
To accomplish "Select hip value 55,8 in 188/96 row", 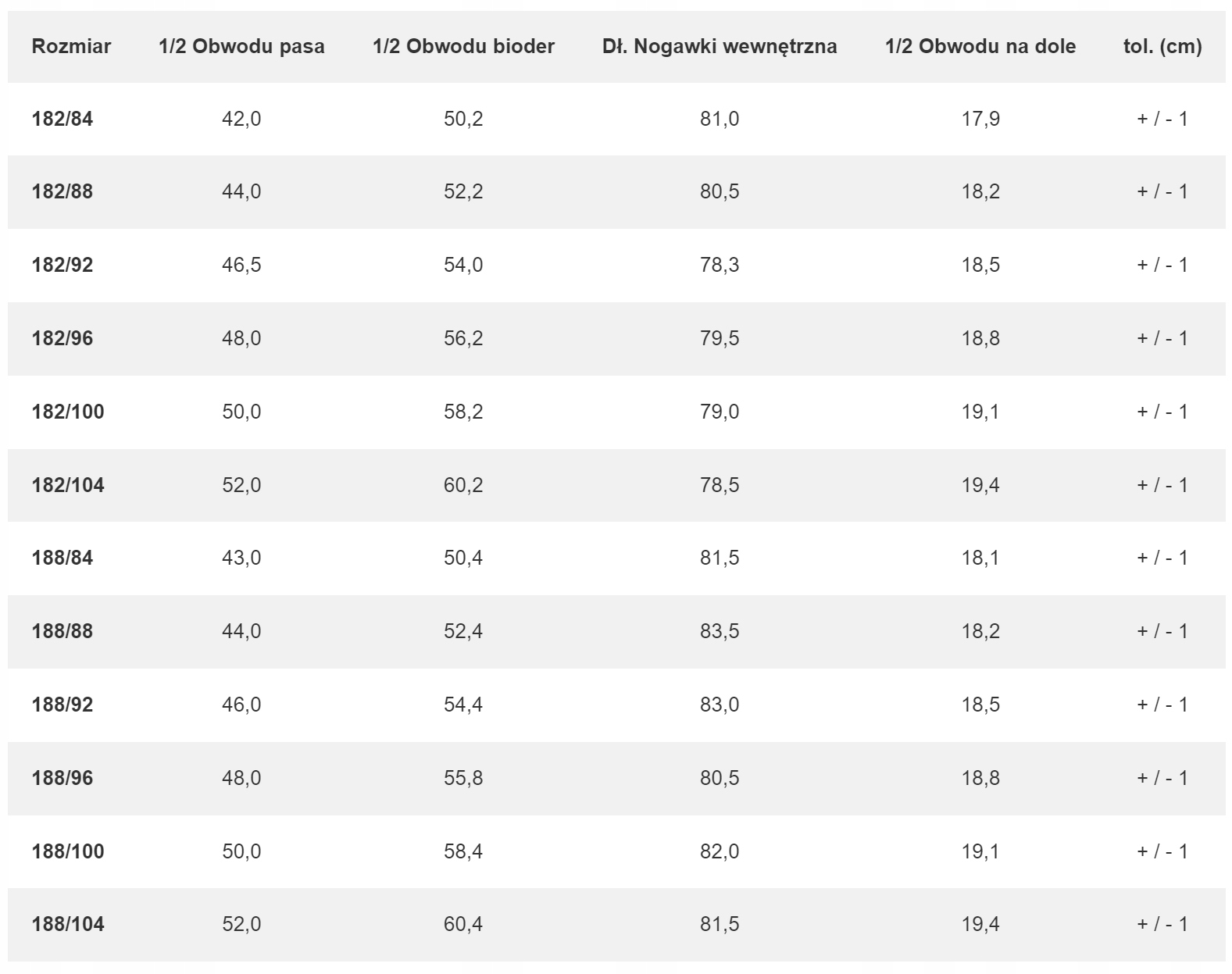I will 463,778.
